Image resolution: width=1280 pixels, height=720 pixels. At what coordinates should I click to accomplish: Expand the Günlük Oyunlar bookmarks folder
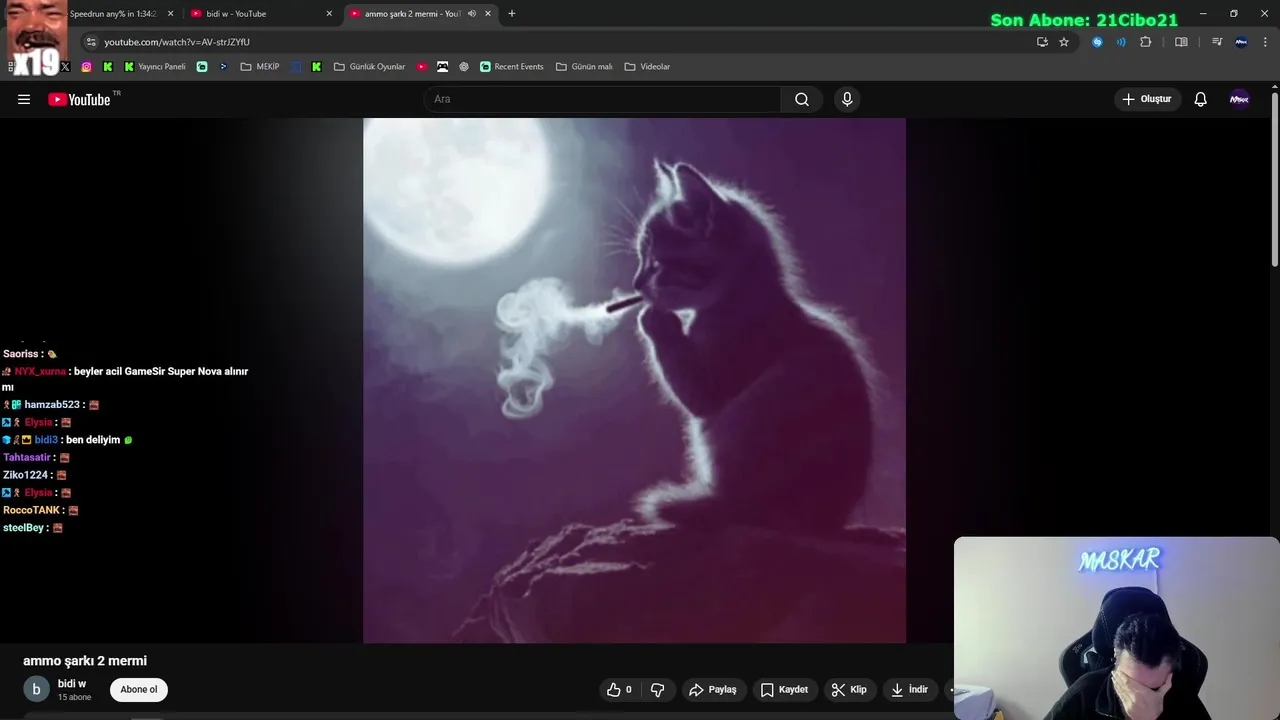[x=370, y=67]
